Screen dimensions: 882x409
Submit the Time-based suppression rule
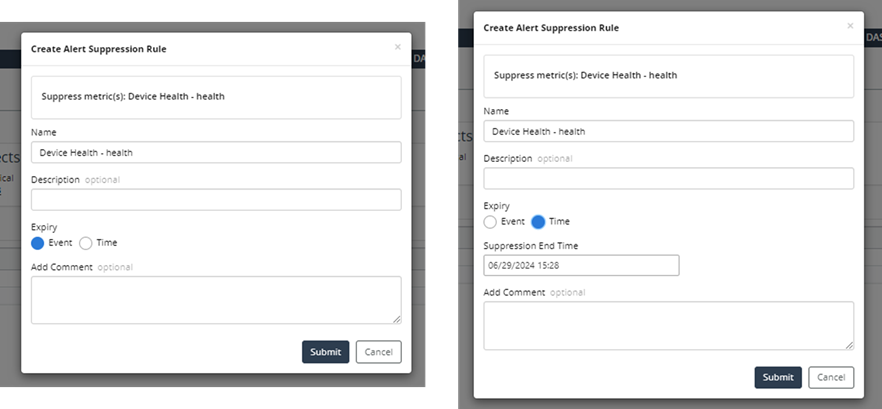pyautogui.click(x=777, y=377)
